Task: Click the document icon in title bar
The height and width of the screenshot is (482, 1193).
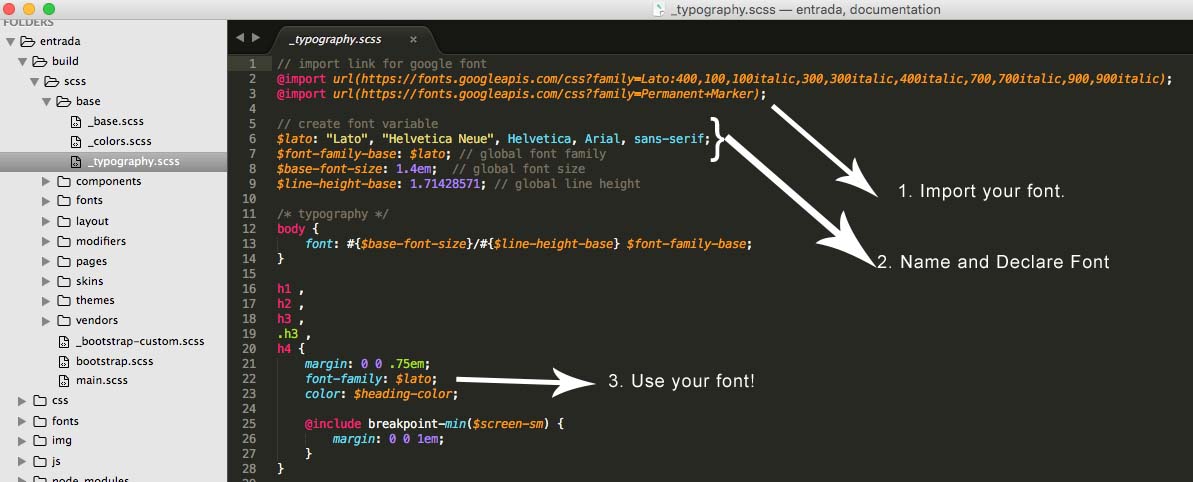Action: click(657, 9)
